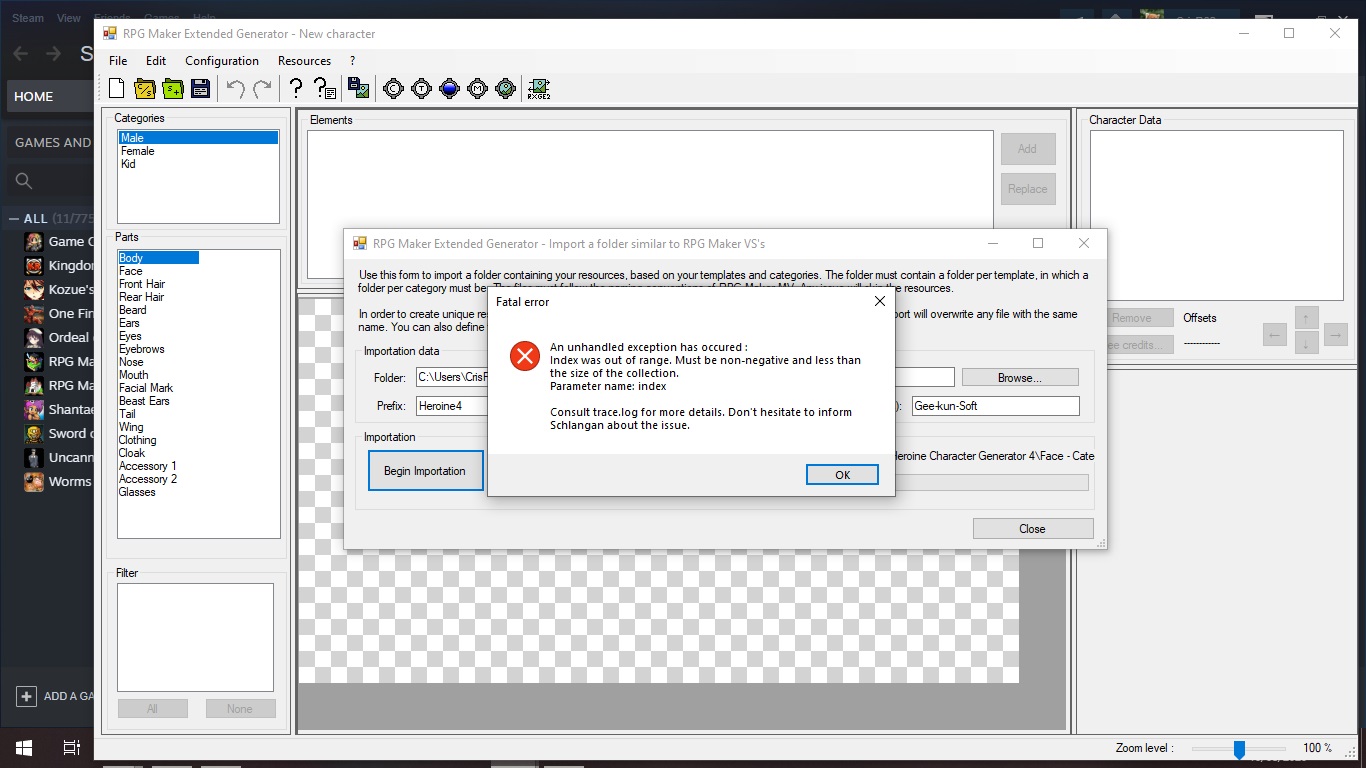Click OK in the Fatal error dialog

click(842, 475)
